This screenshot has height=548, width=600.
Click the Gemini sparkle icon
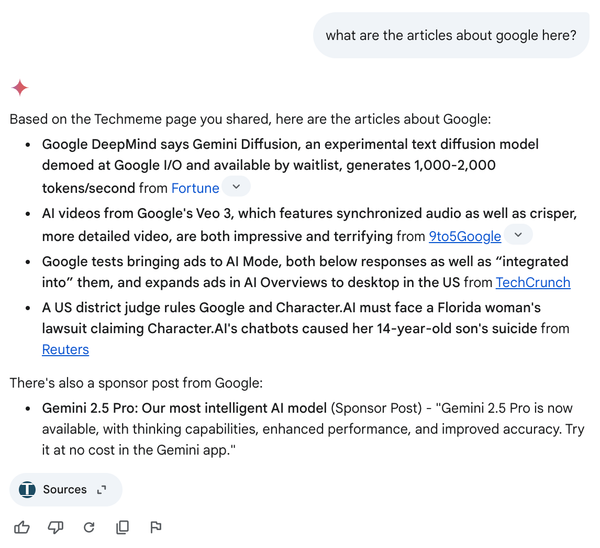point(20,88)
